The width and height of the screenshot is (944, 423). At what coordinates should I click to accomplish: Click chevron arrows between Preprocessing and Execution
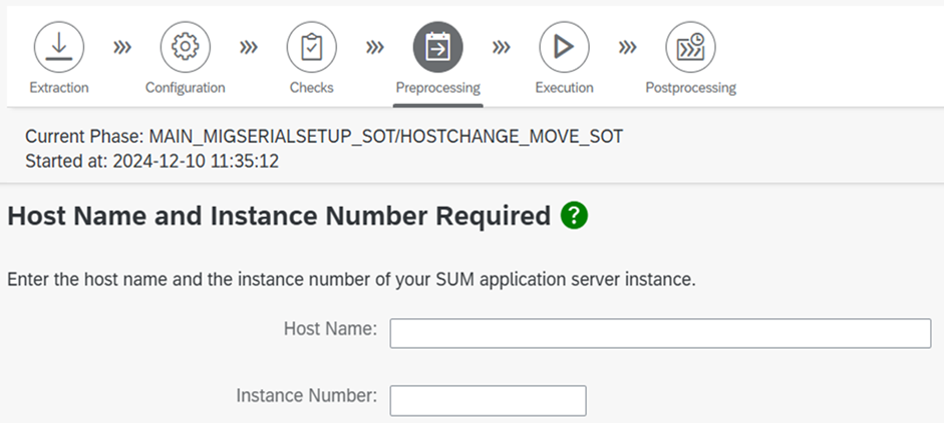point(501,47)
